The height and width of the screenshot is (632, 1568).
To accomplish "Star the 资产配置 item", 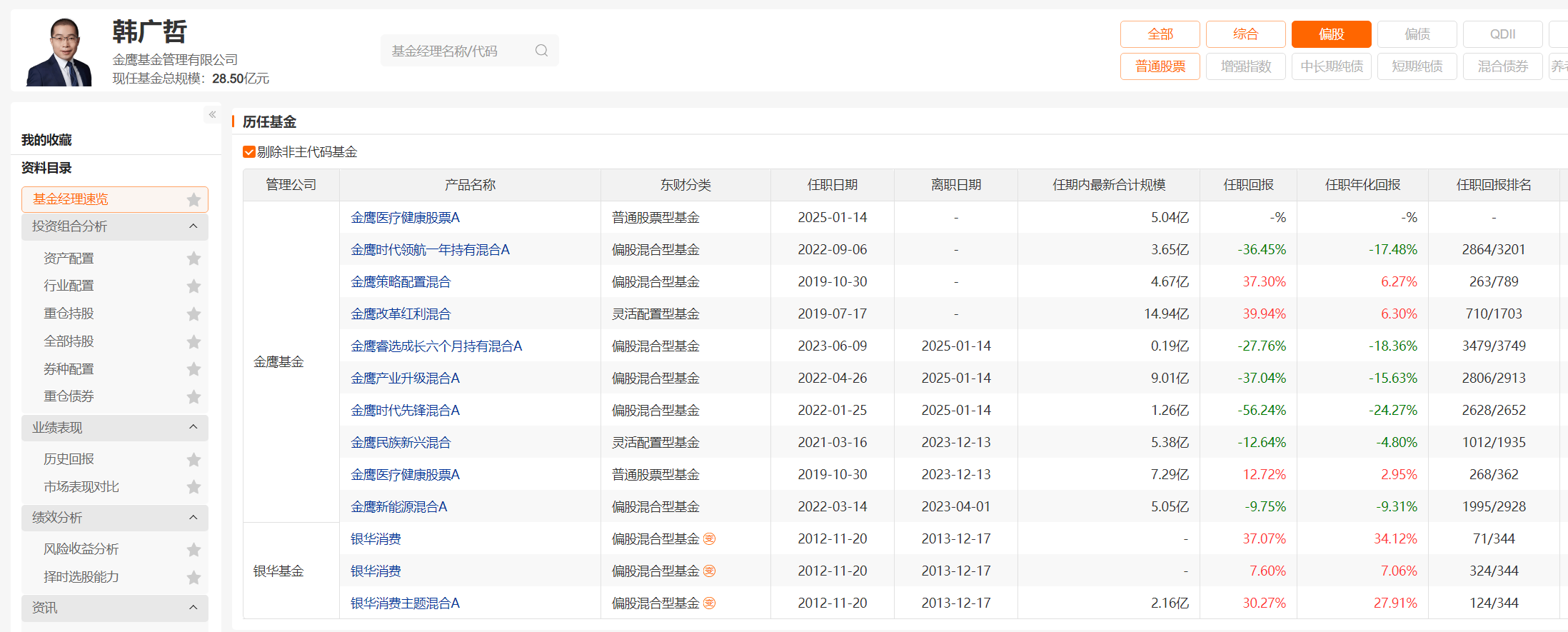I will pos(194,259).
